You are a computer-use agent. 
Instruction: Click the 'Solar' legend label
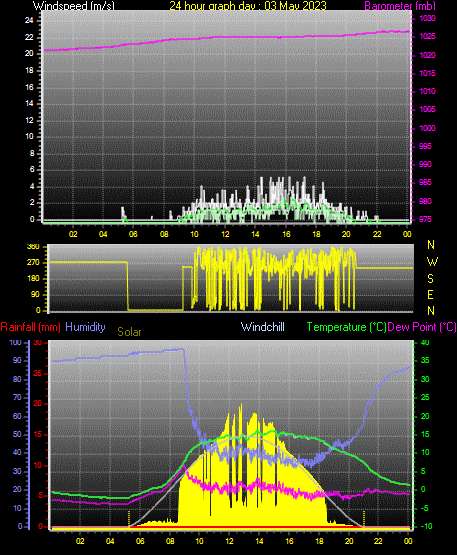(x=129, y=332)
